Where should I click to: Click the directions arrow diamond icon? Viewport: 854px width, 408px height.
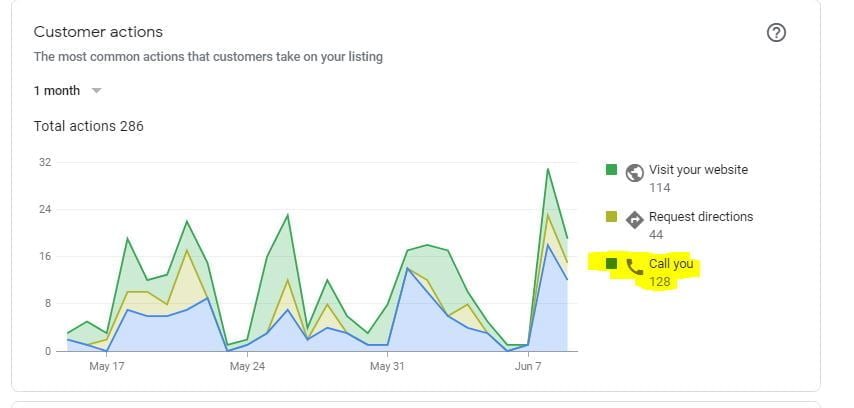coord(634,219)
